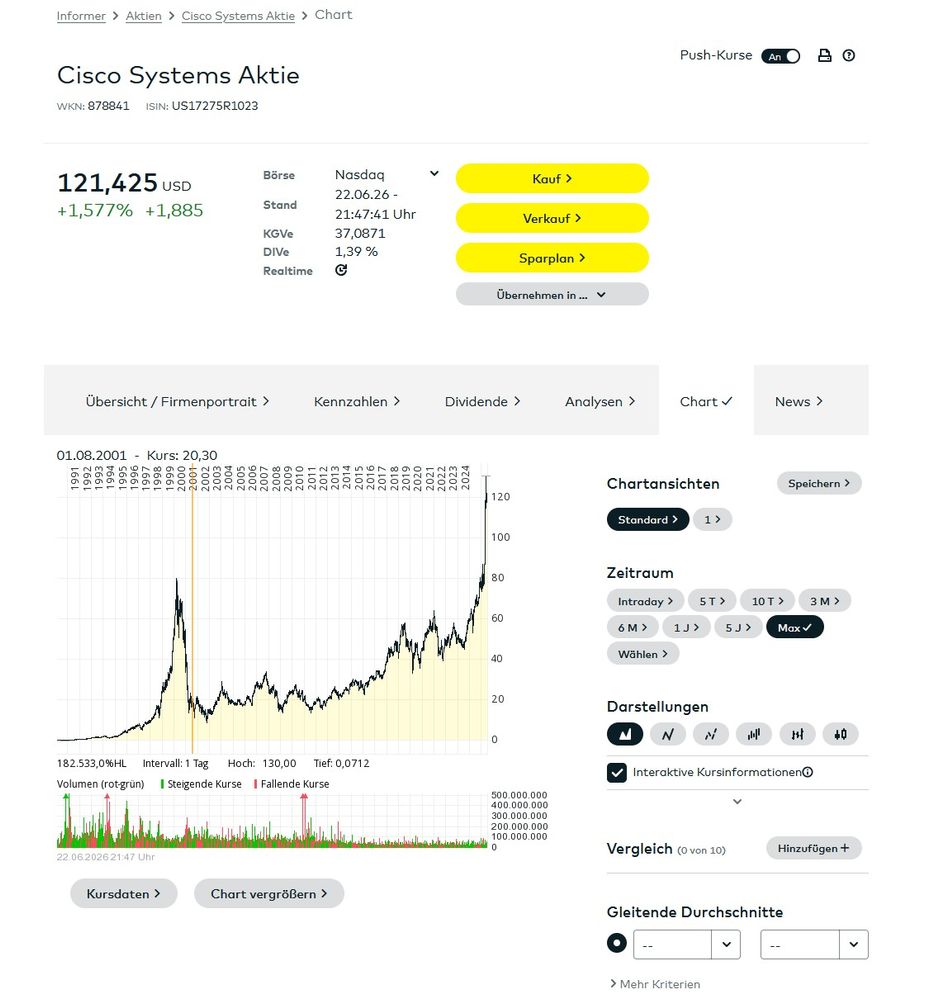Select chart view 1
The width and height of the screenshot is (939, 999).
pyautogui.click(x=712, y=519)
